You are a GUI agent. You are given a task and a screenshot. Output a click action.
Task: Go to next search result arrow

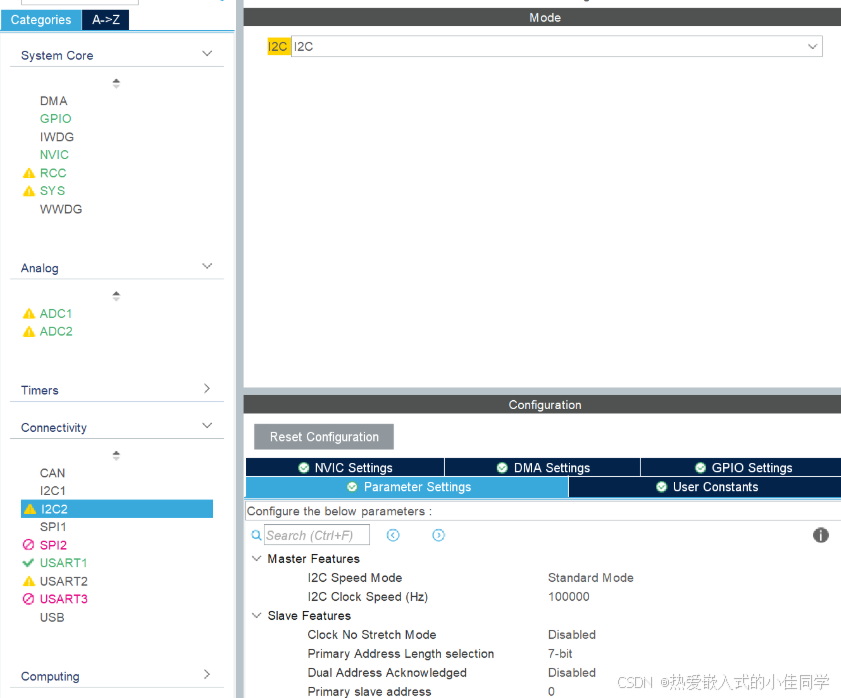pos(438,535)
